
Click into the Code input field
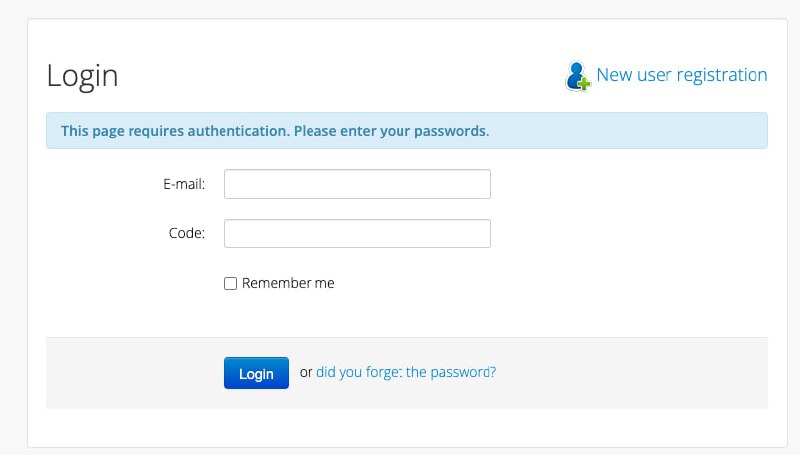[357, 233]
